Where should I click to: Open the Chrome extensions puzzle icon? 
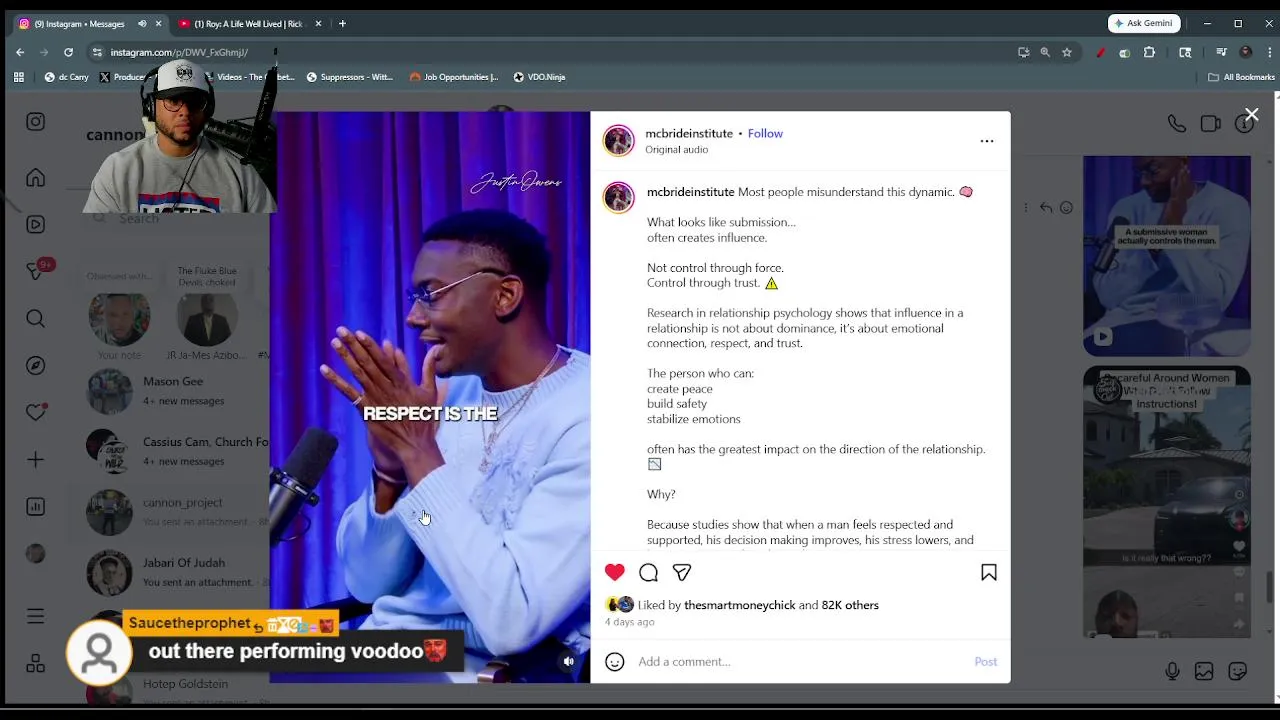1149,52
